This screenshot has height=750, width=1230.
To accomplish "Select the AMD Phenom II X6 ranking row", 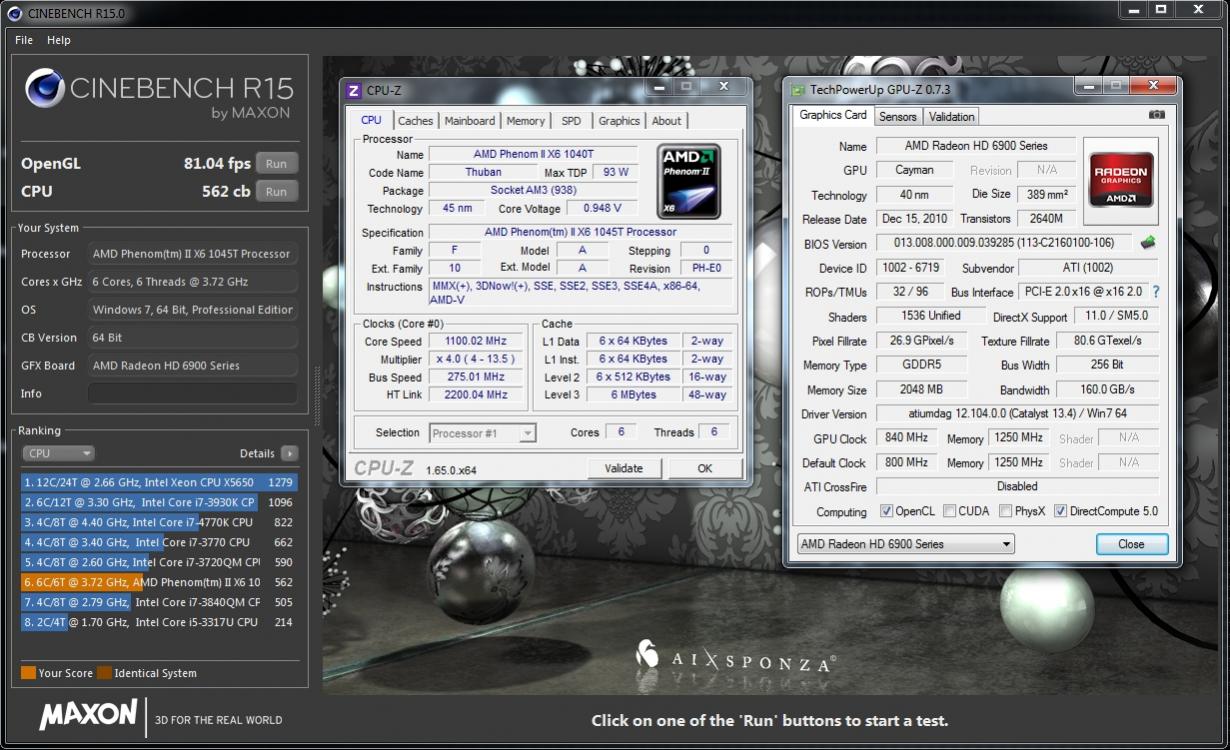I will pos(159,582).
